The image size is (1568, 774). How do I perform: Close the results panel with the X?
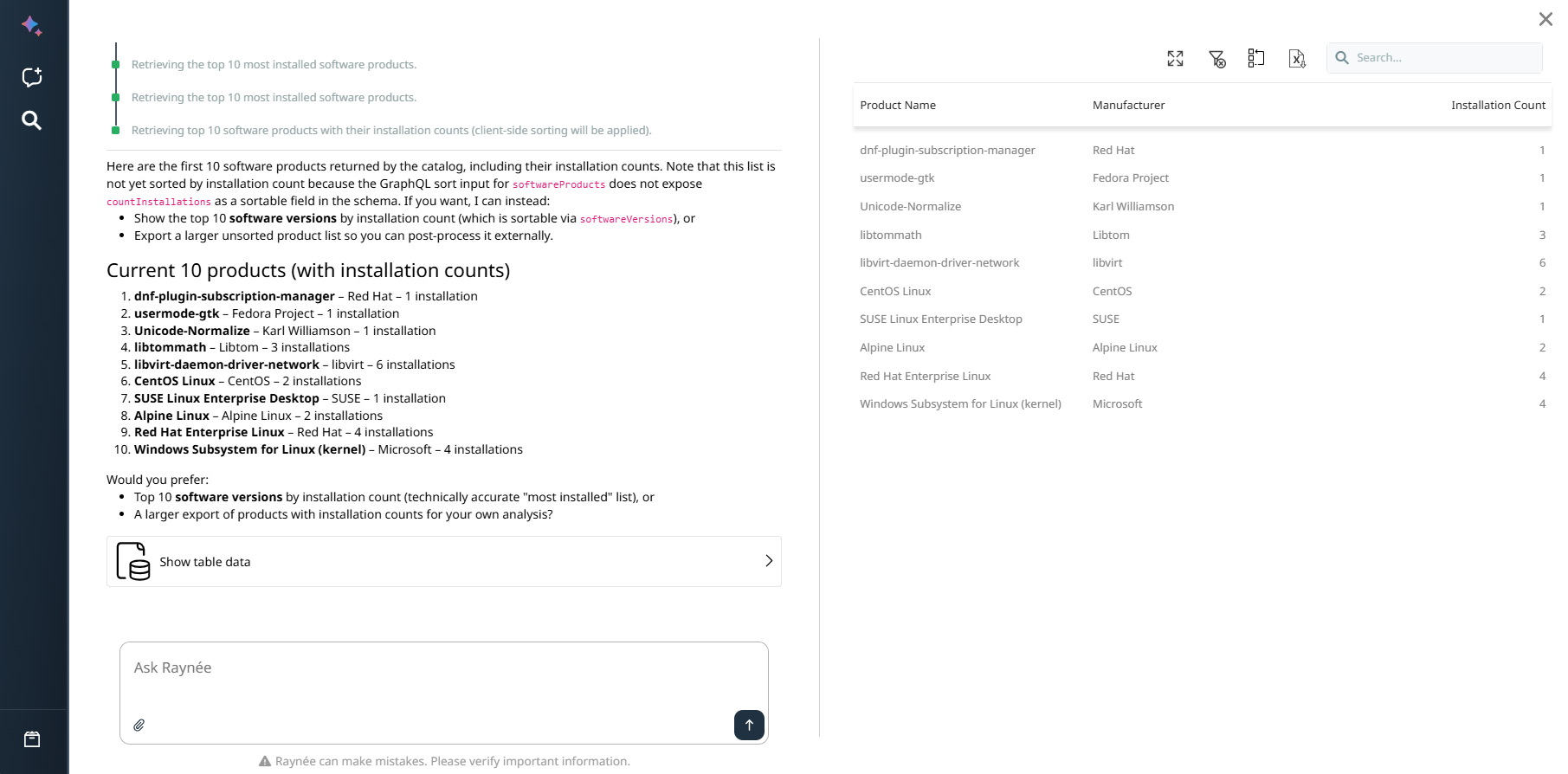tap(1545, 19)
